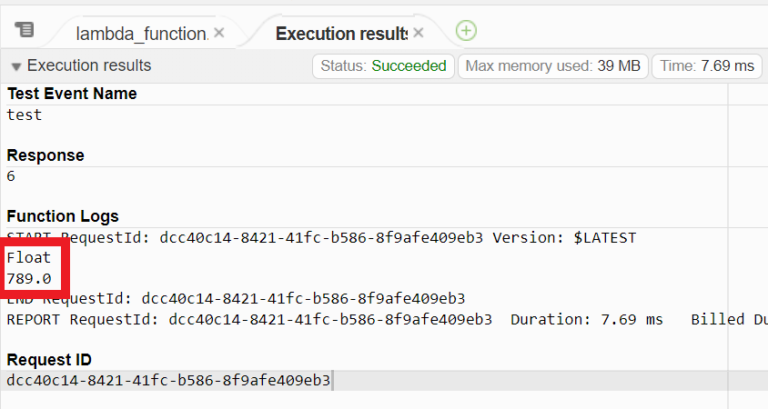This screenshot has height=409, width=768.
Task: Close the Execution results tab
Action: point(418,33)
